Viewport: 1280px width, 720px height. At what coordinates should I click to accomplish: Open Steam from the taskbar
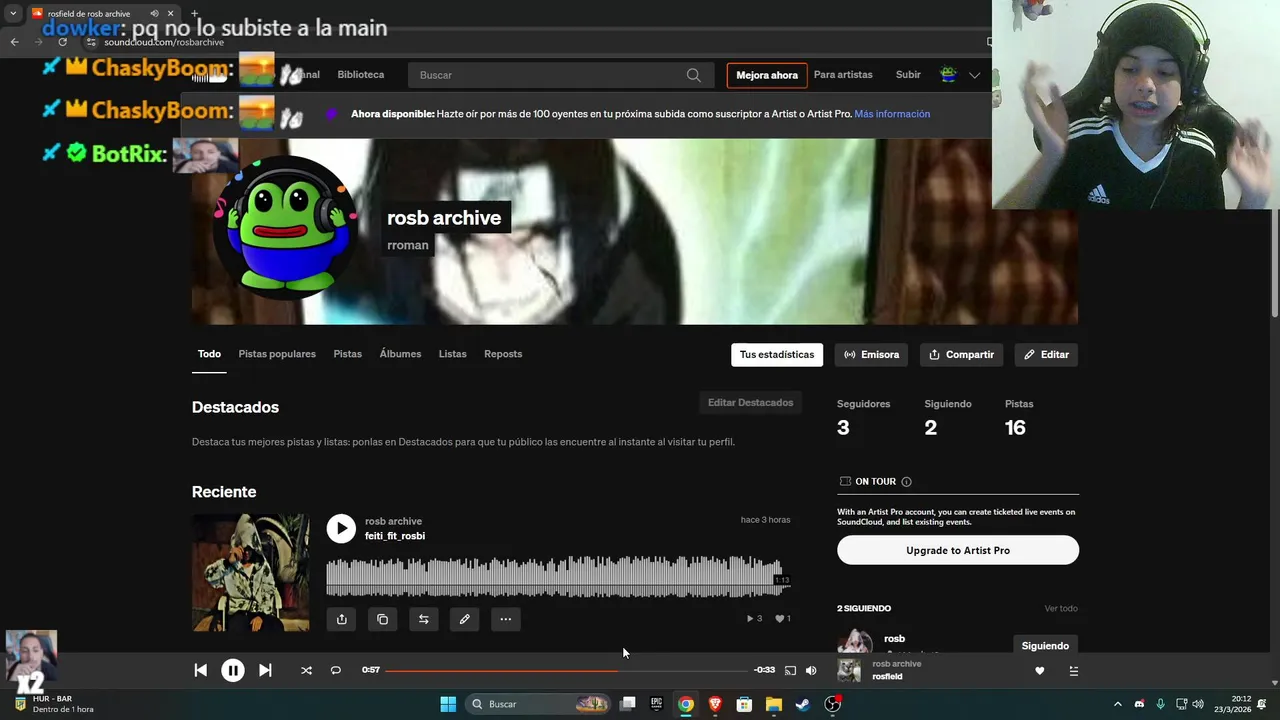[x=803, y=704]
